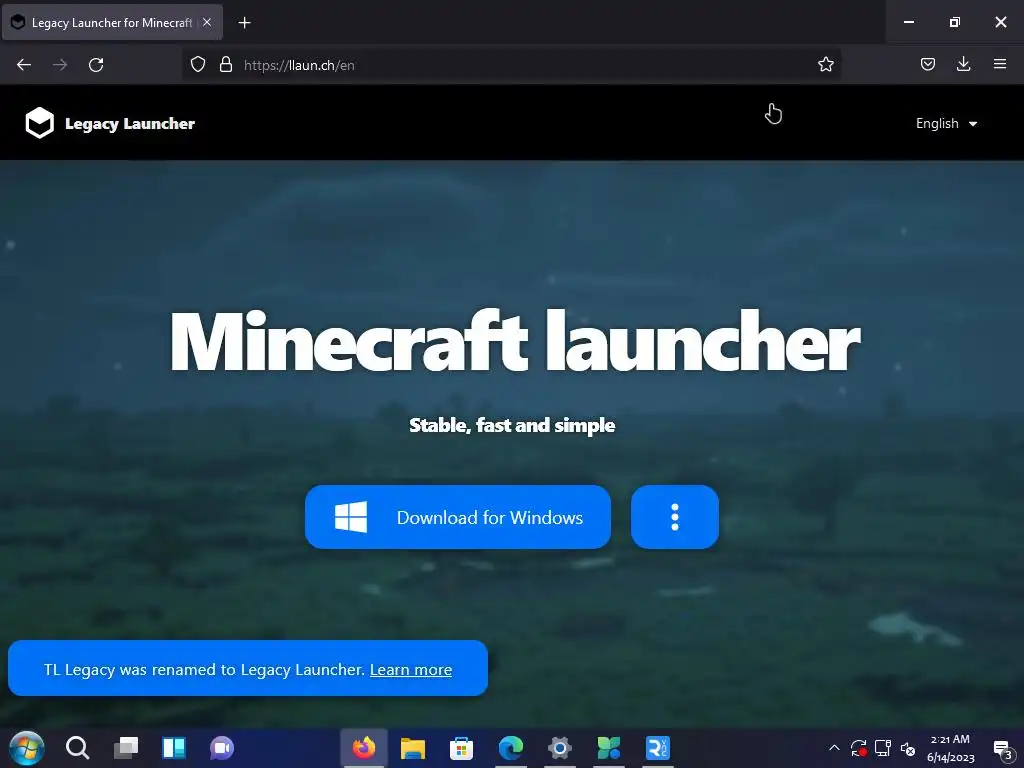Click the TL Legacy was renamed notice text
The image size is (1024, 768).
click(x=204, y=669)
